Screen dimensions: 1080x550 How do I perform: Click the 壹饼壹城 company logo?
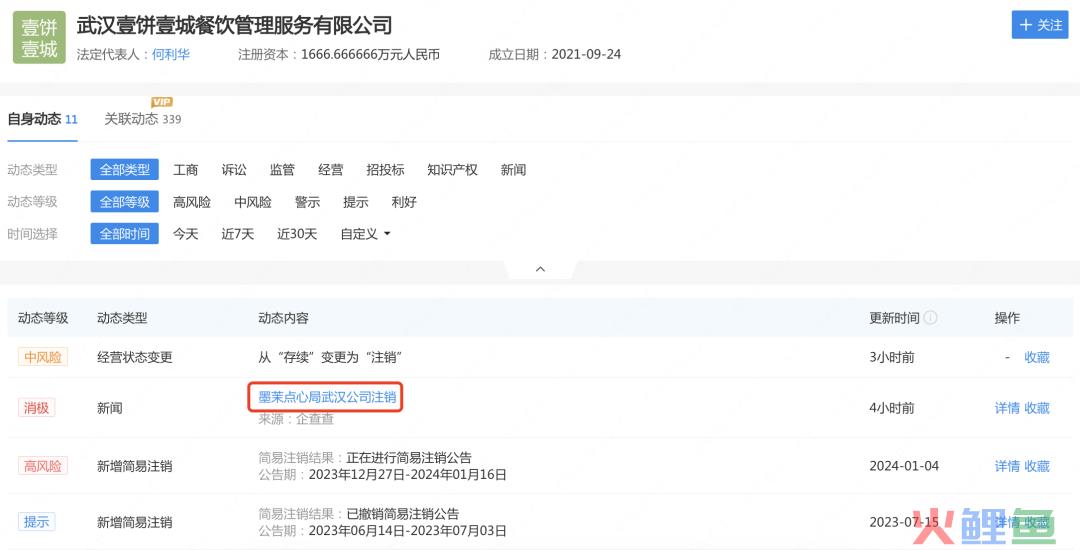coord(39,38)
